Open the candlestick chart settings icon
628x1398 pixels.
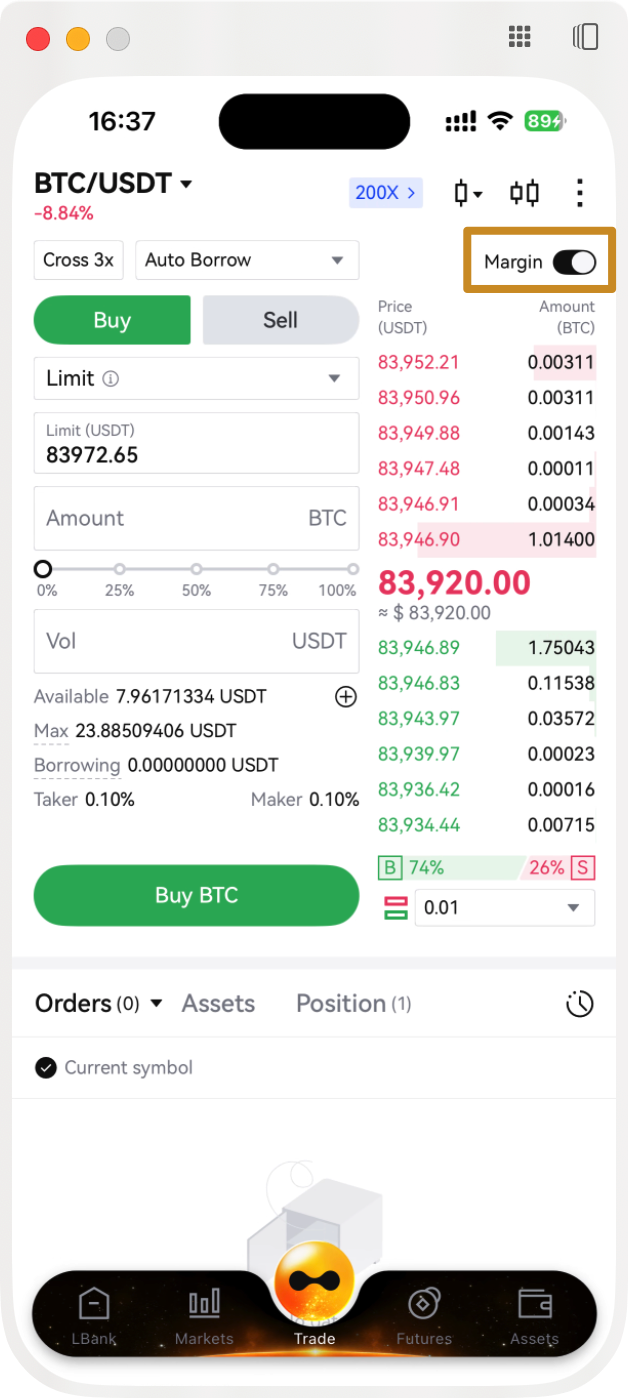(x=466, y=193)
